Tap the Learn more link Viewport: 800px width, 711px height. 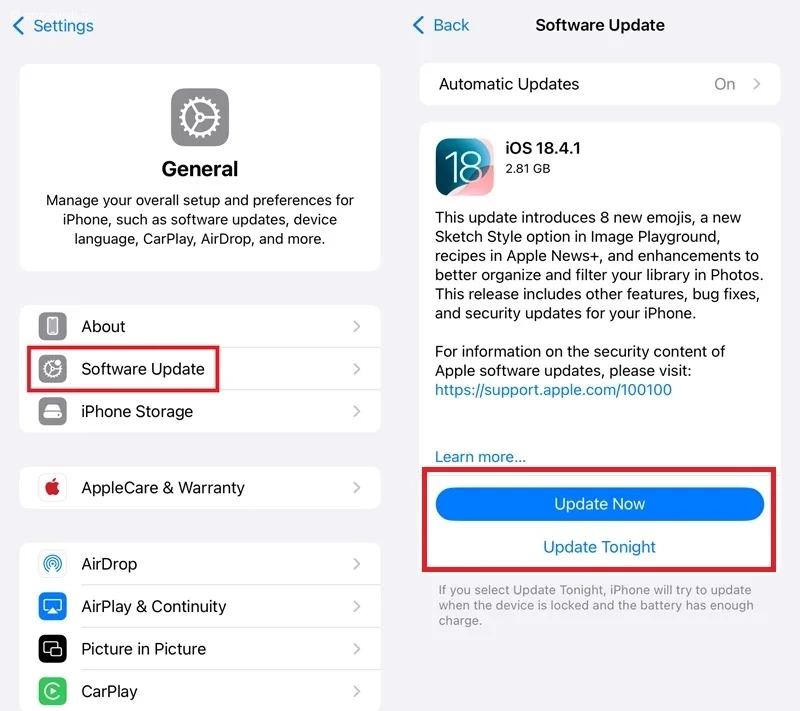480,457
